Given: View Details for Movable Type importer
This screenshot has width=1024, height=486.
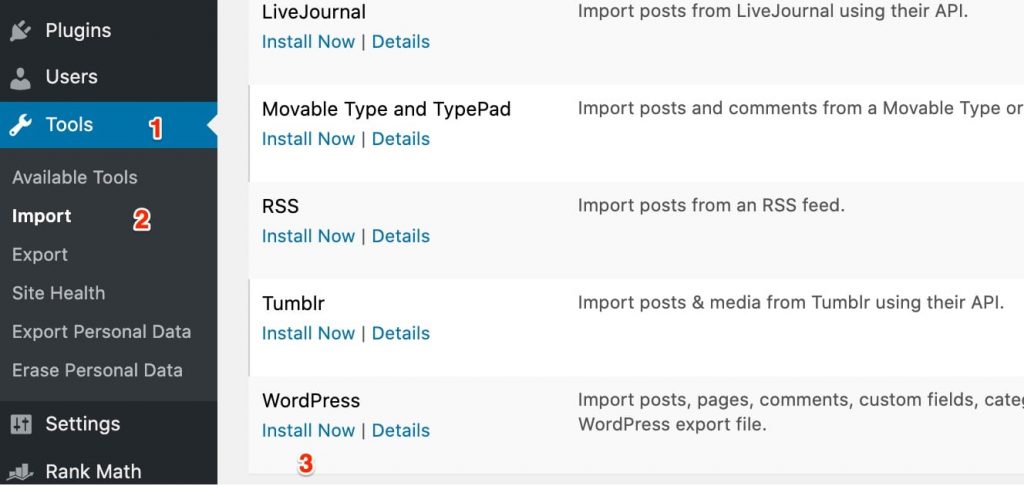Looking at the screenshot, I should click(401, 139).
